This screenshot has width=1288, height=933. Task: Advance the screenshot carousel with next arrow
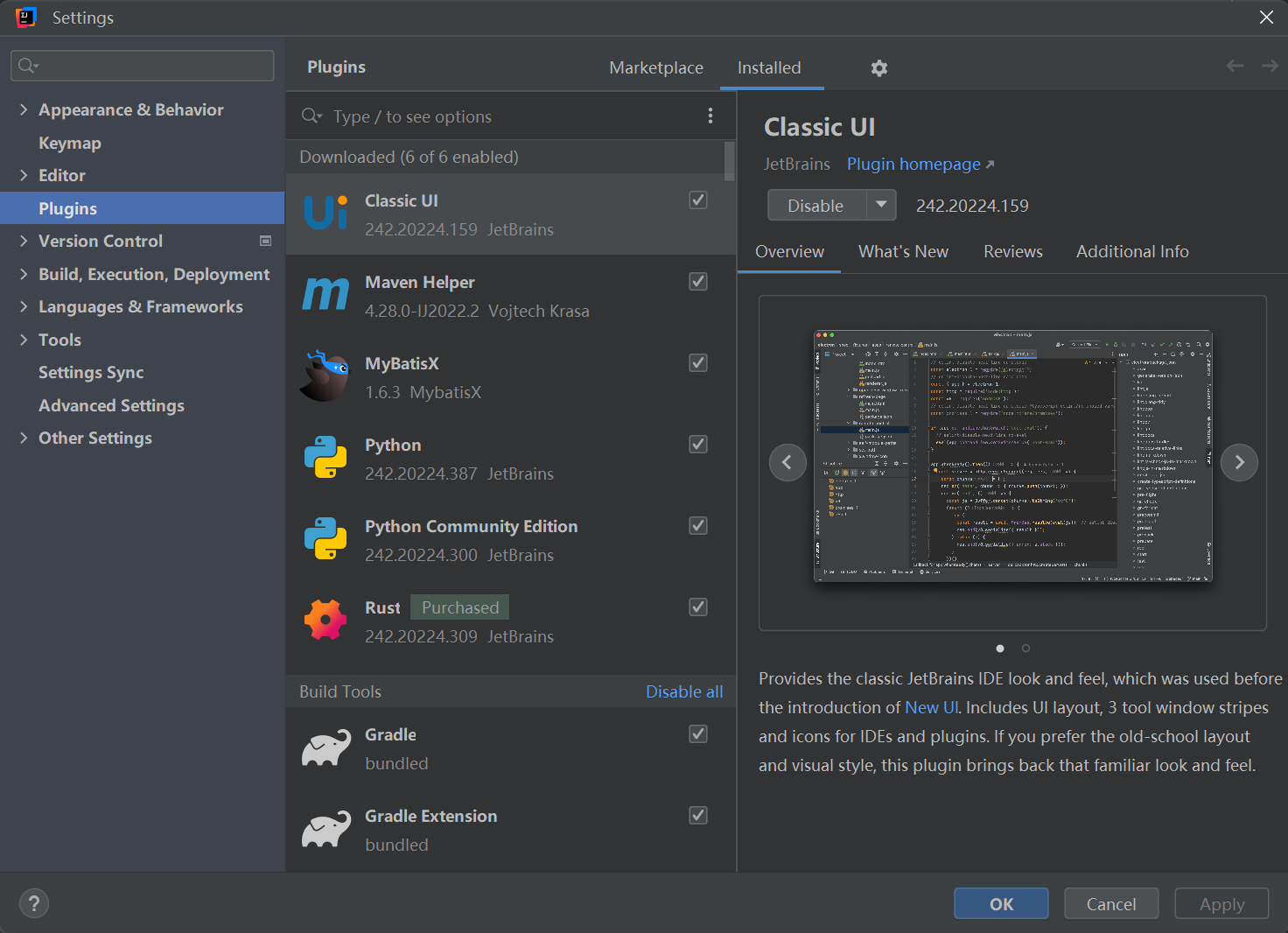coord(1239,462)
